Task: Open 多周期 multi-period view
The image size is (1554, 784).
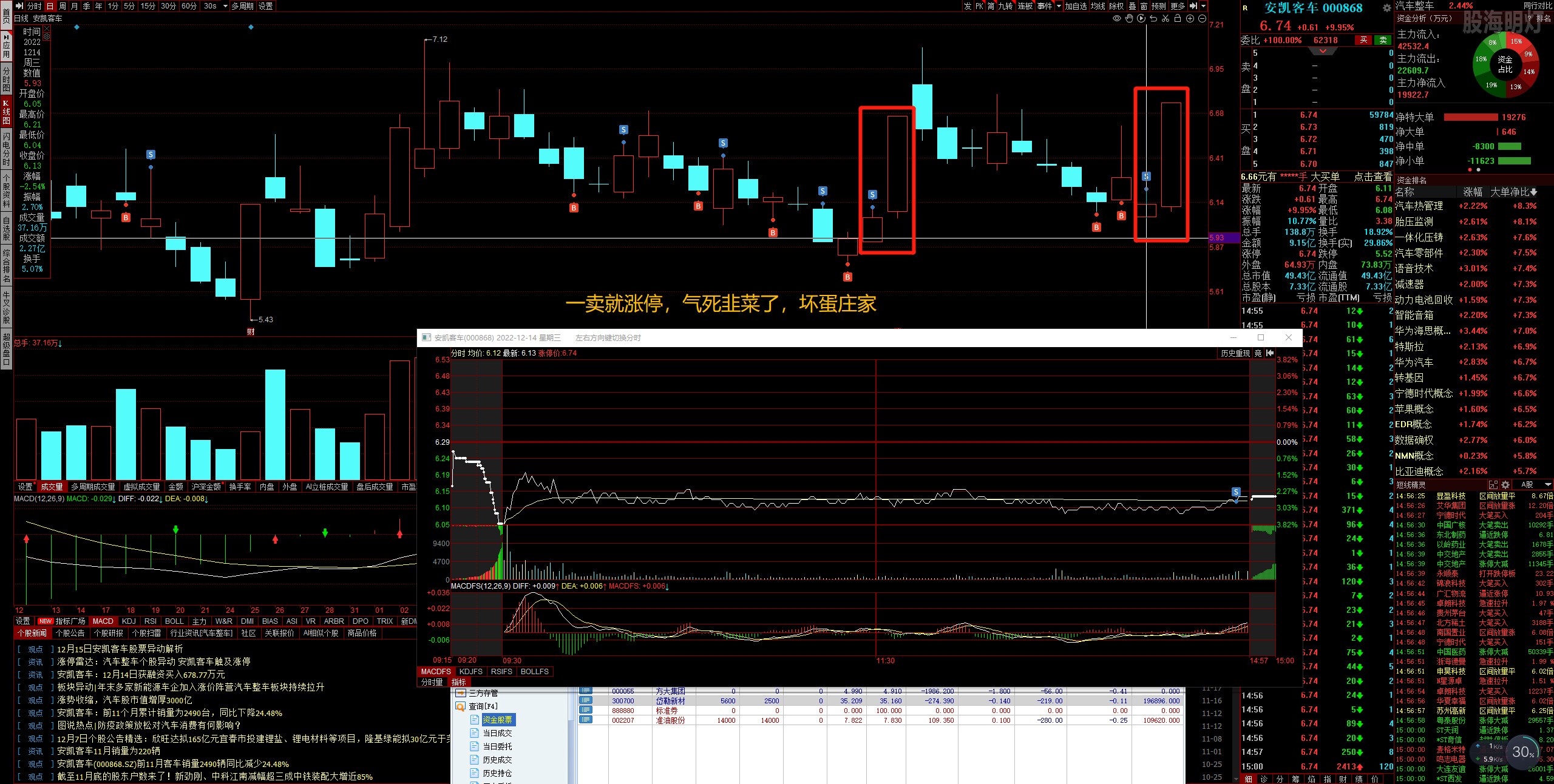Action: (242, 6)
